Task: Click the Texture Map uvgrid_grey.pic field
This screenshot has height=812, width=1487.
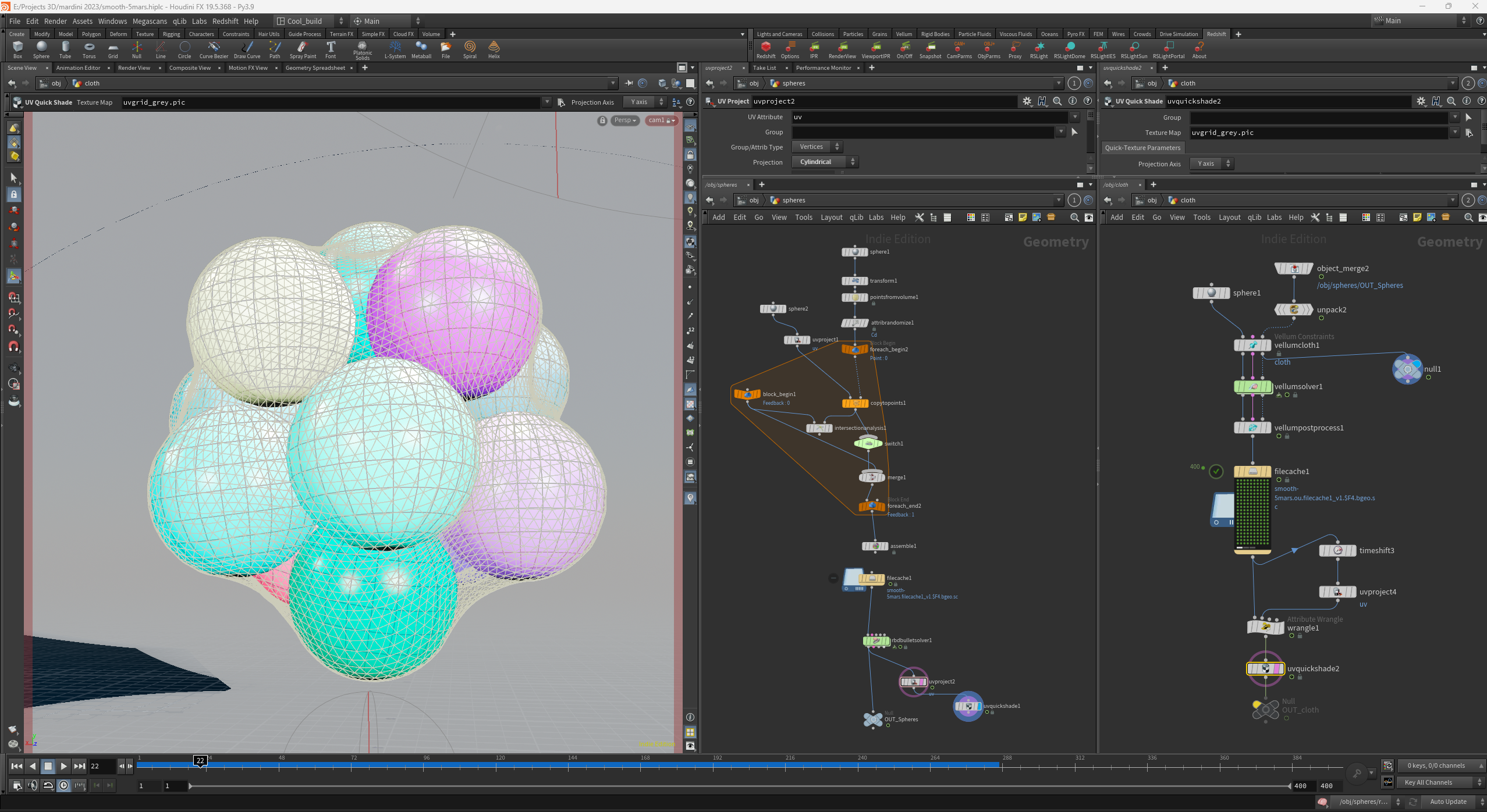Action: point(1319,133)
